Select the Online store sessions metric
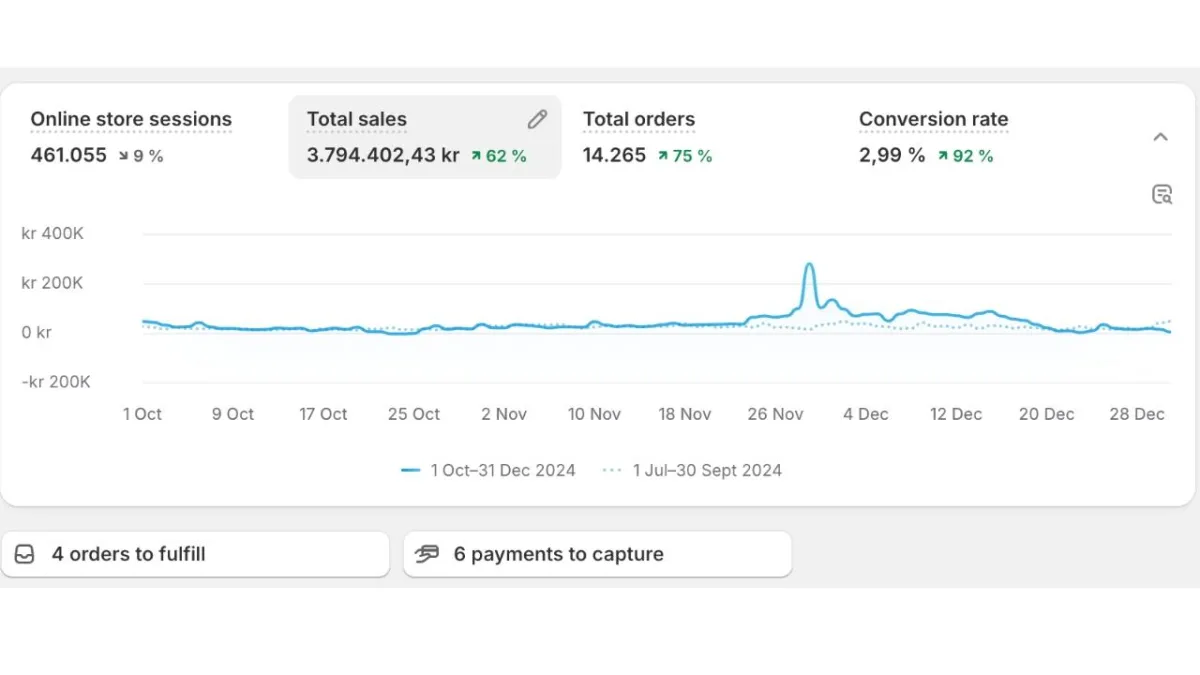This screenshot has height=675, width=1200. (131, 120)
